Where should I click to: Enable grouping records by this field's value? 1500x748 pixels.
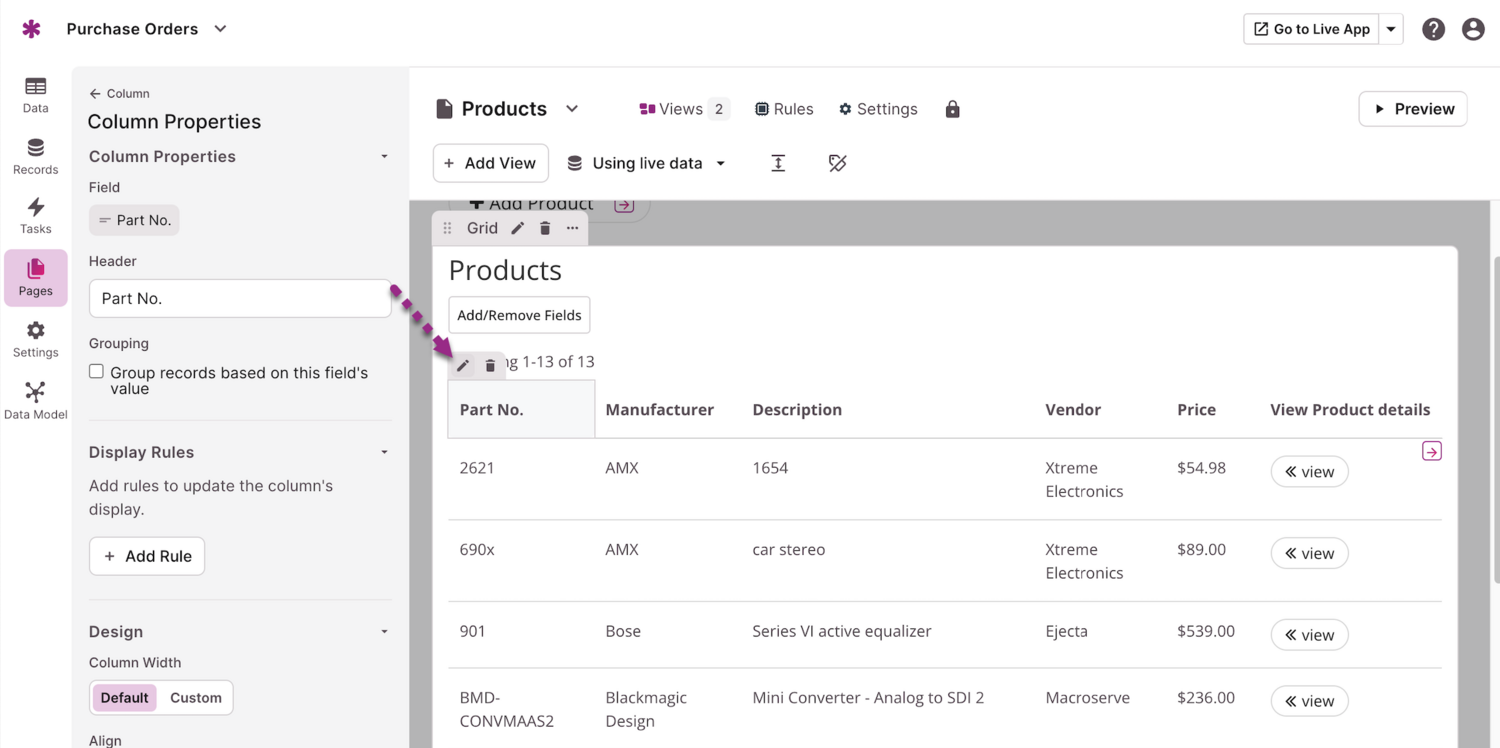tap(97, 372)
